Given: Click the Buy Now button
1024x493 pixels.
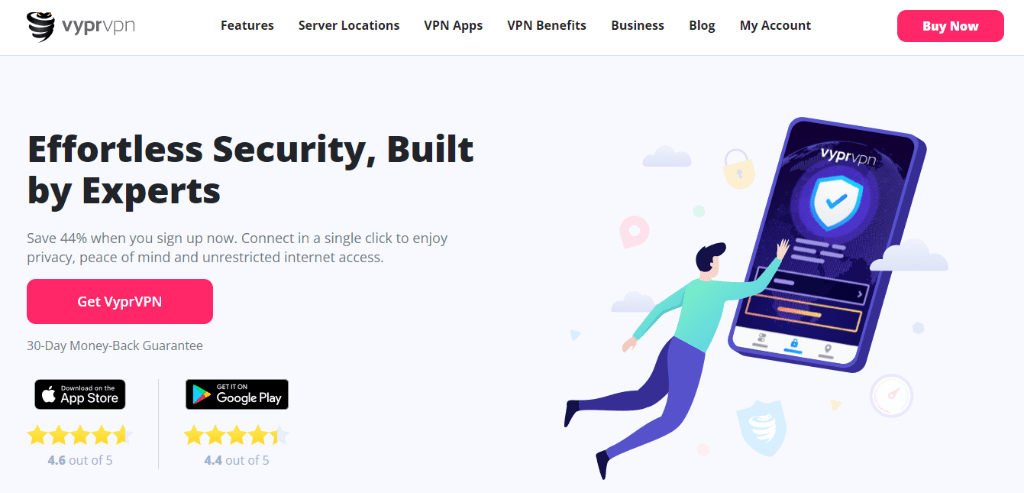Looking at the screenshot, I should (x=950, y=26).
